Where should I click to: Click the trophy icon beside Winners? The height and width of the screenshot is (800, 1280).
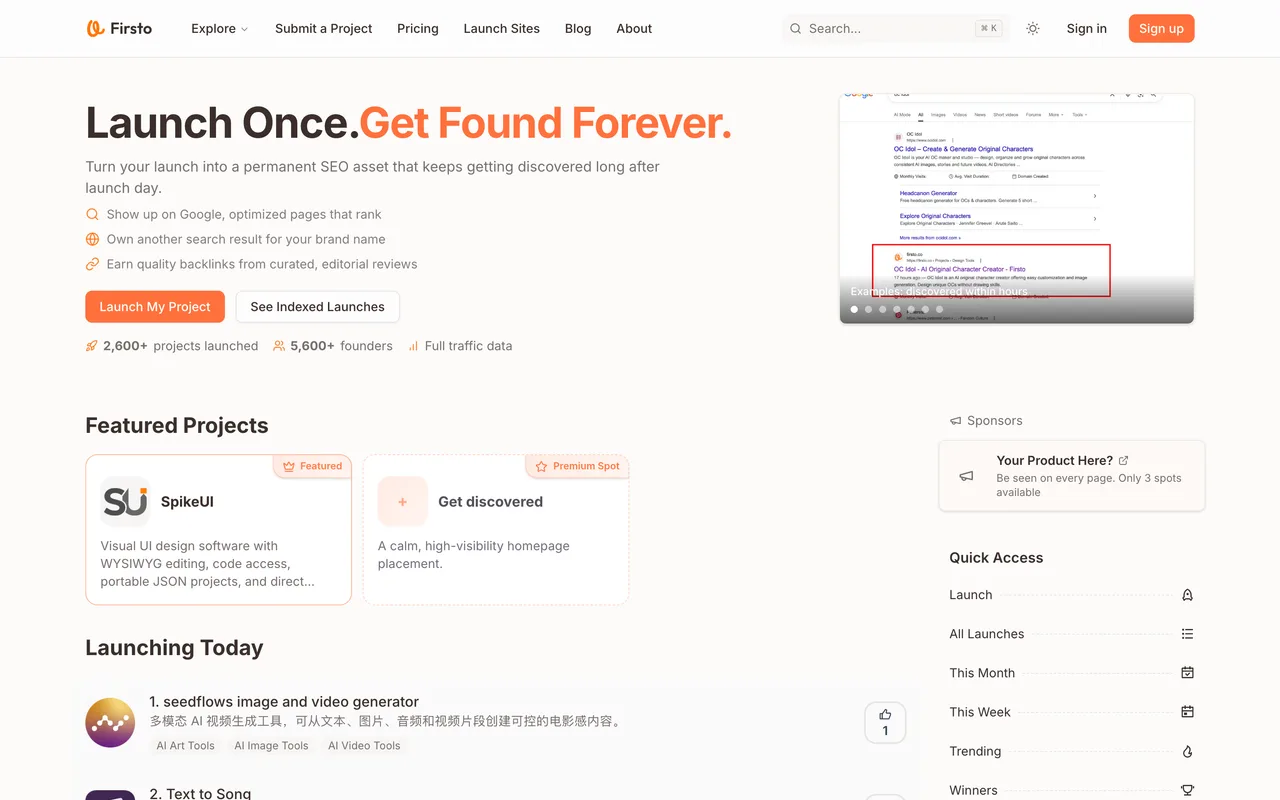1187,790
